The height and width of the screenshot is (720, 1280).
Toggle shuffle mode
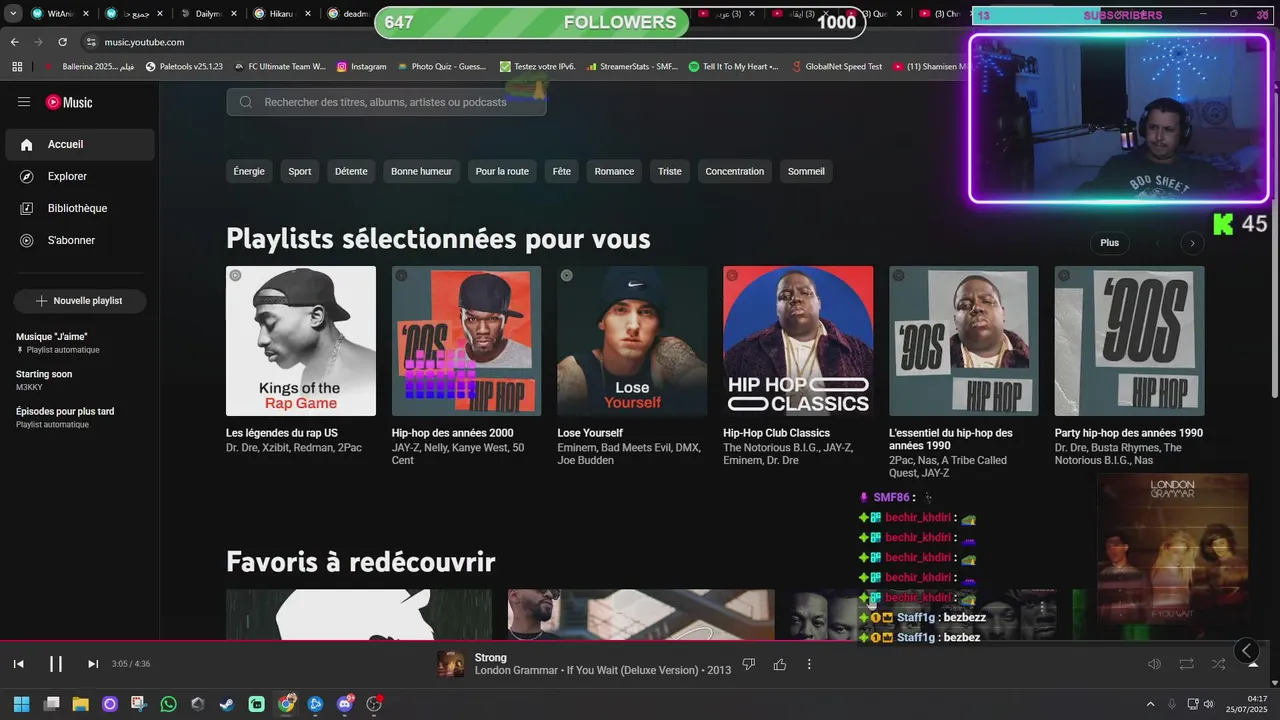(x=1218, y=664)
